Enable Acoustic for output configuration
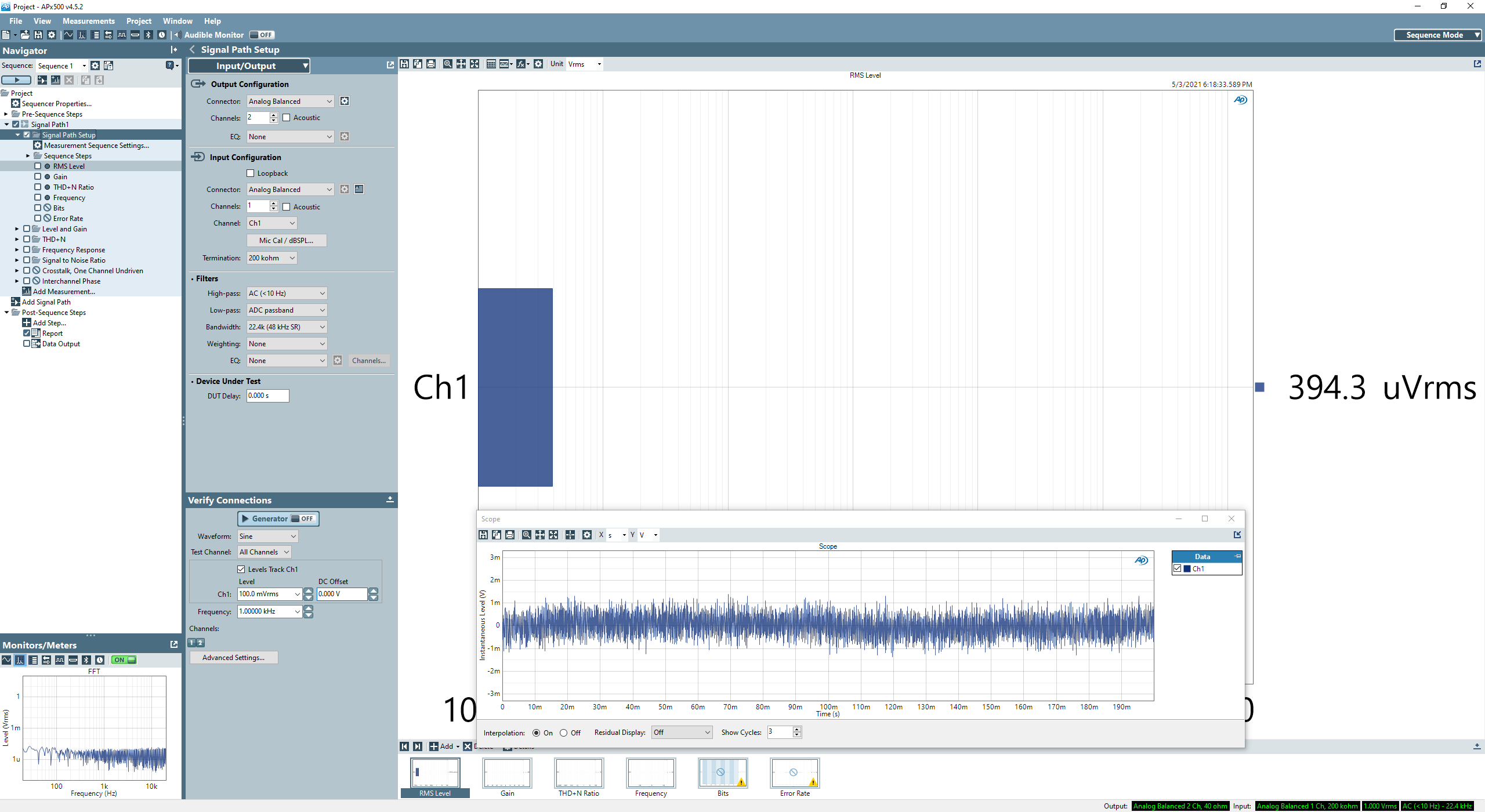Screen dimensions: 1485x812 pyautogui.click(x=287, y=118)
